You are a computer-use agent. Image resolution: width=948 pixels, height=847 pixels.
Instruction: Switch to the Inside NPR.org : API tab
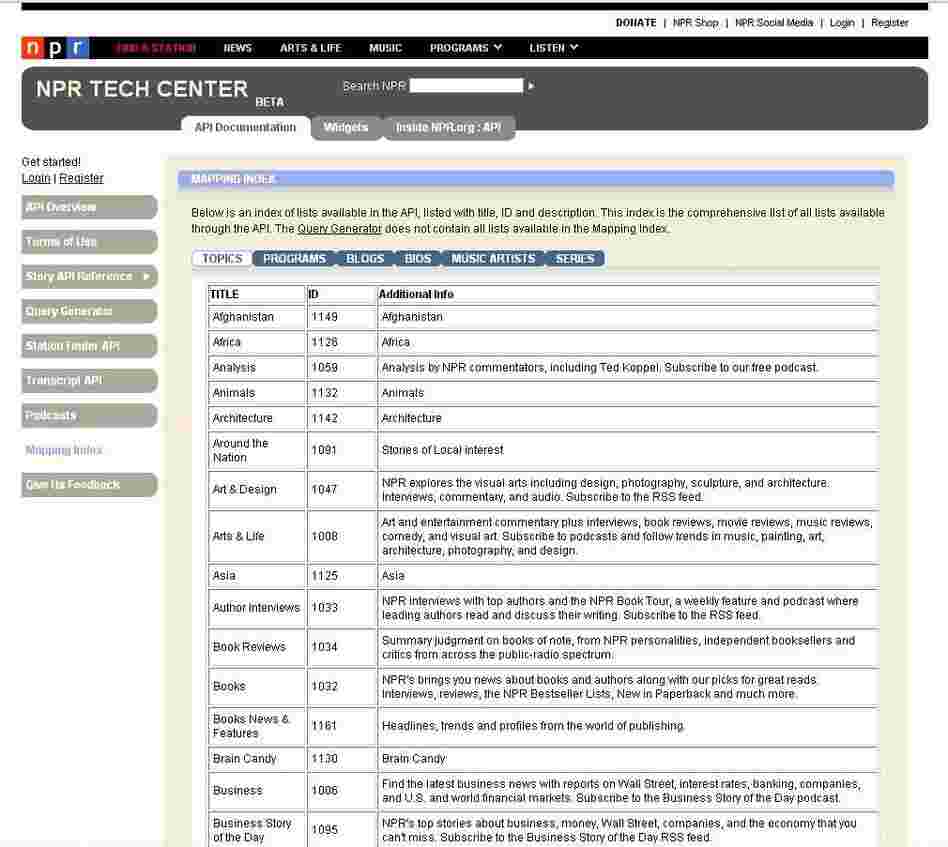[449, 128]
